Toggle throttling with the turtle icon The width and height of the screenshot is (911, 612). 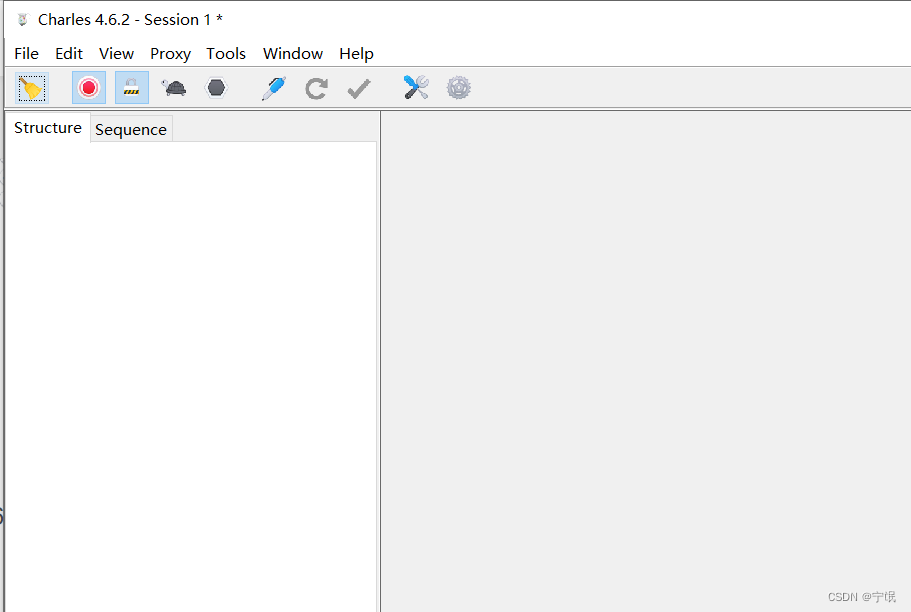point(174,88)
